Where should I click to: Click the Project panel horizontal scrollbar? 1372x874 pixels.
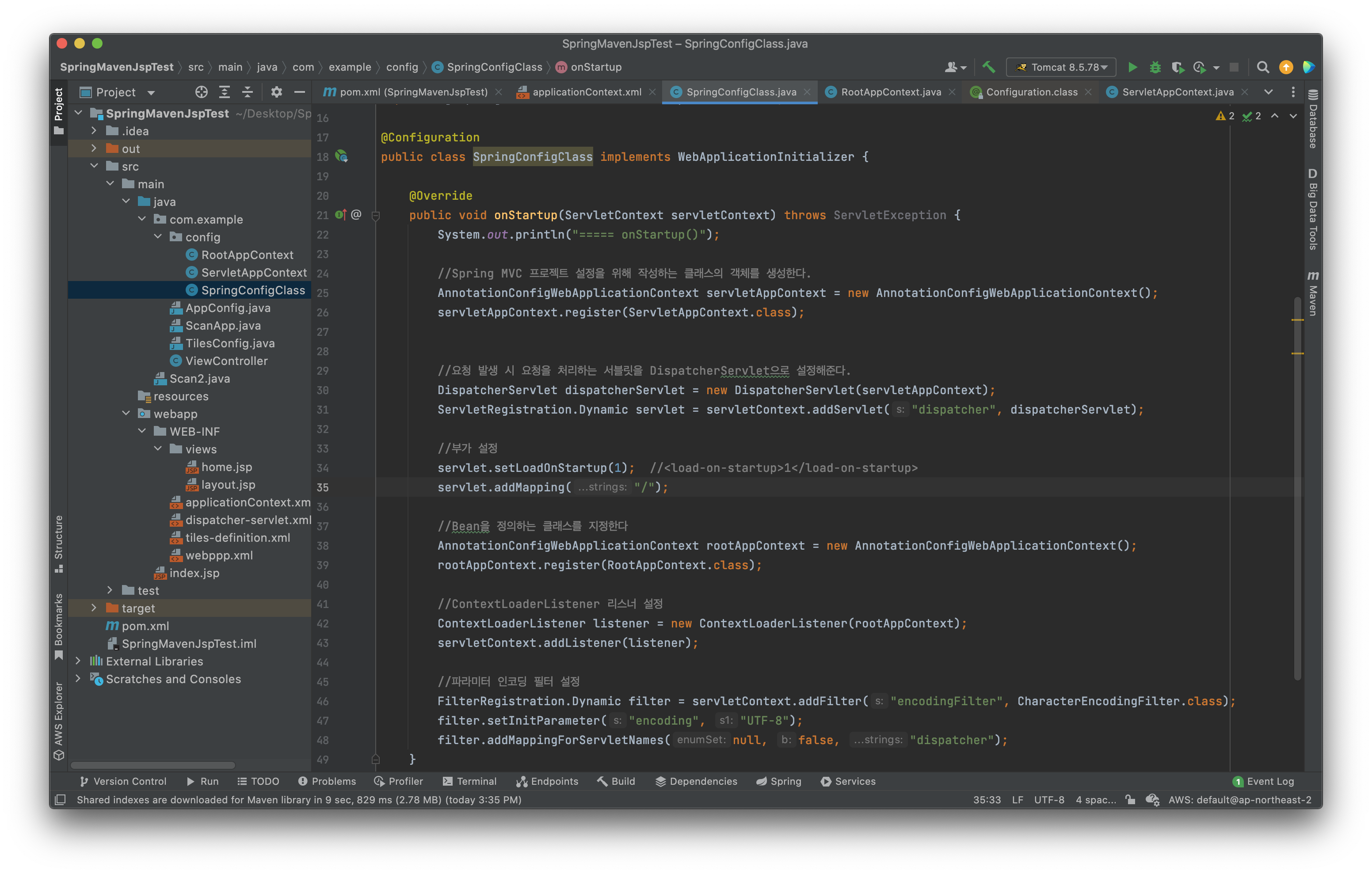152,765
